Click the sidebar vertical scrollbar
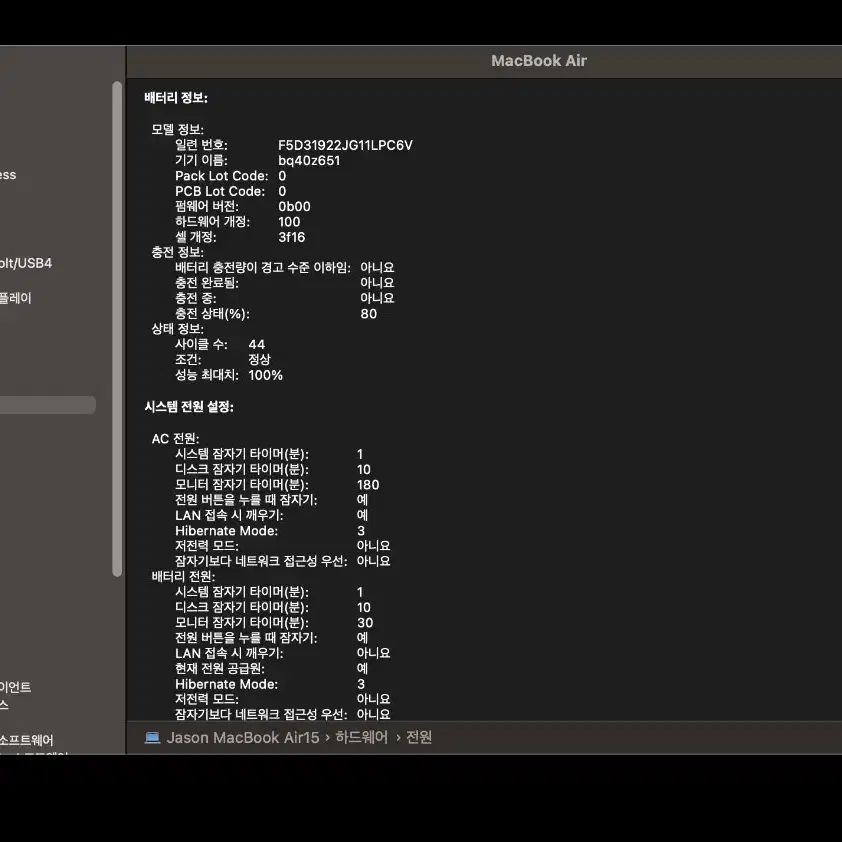Screen dimensions: 842x842 click(x=117, y=329)
